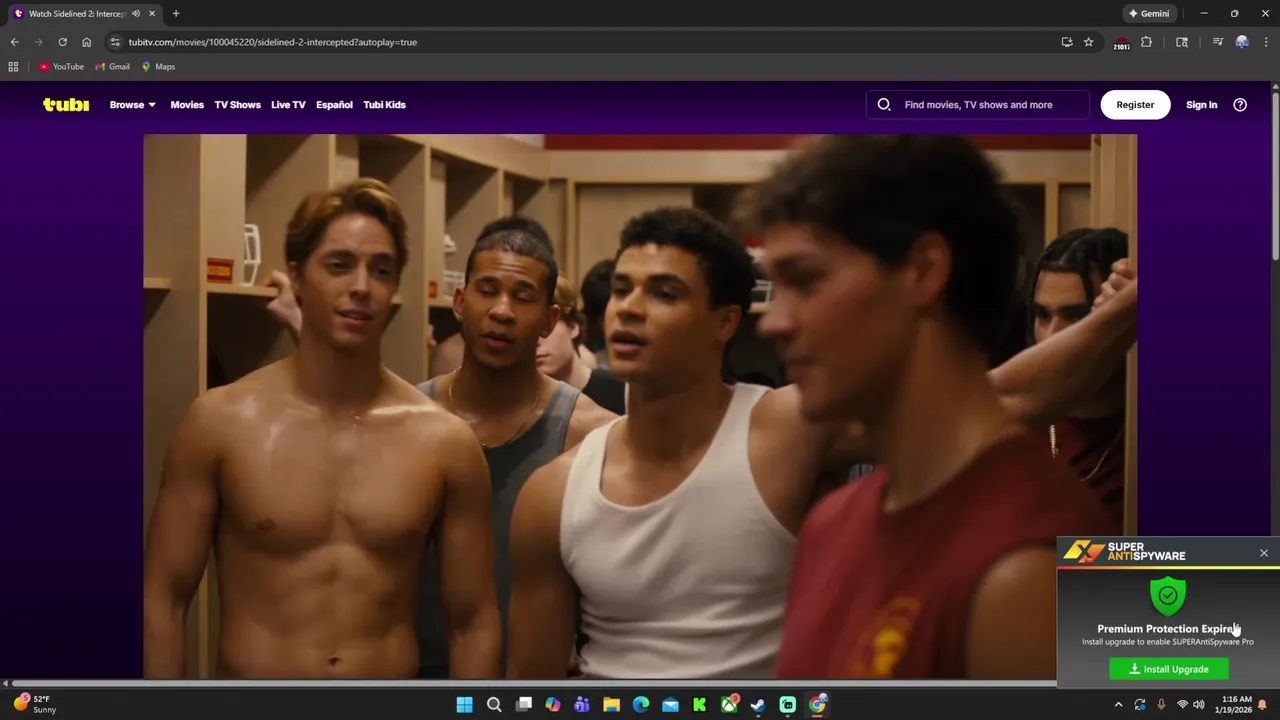The height and width of the screenshot is (720, 1280).
Task: Open the Movies section
Action: click(x=187, y=104)
